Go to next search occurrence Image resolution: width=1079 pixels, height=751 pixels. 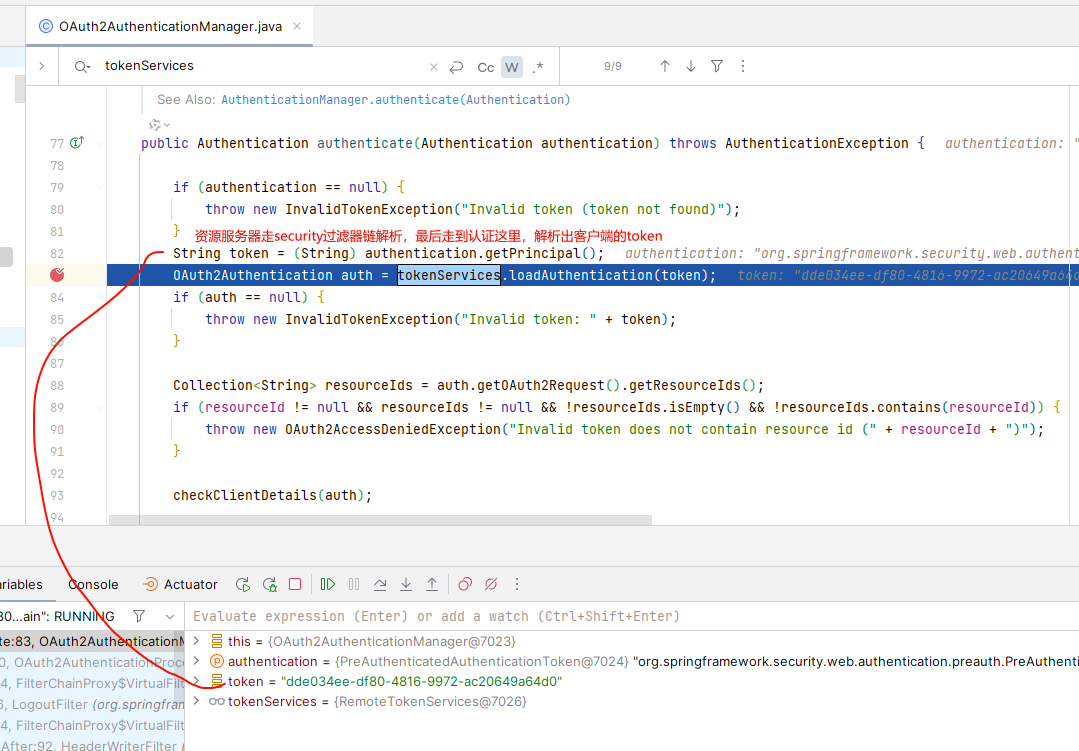pos(691,66)
